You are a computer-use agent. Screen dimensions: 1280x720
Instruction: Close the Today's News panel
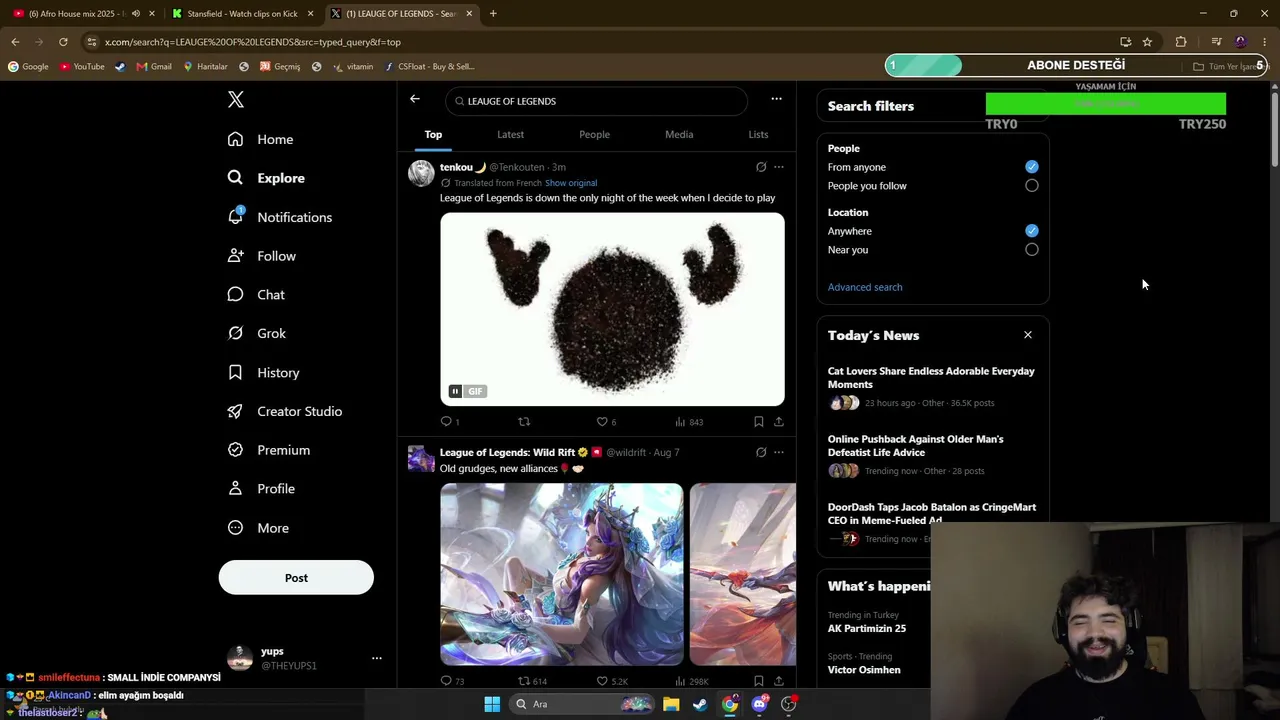pos(1028,335)
